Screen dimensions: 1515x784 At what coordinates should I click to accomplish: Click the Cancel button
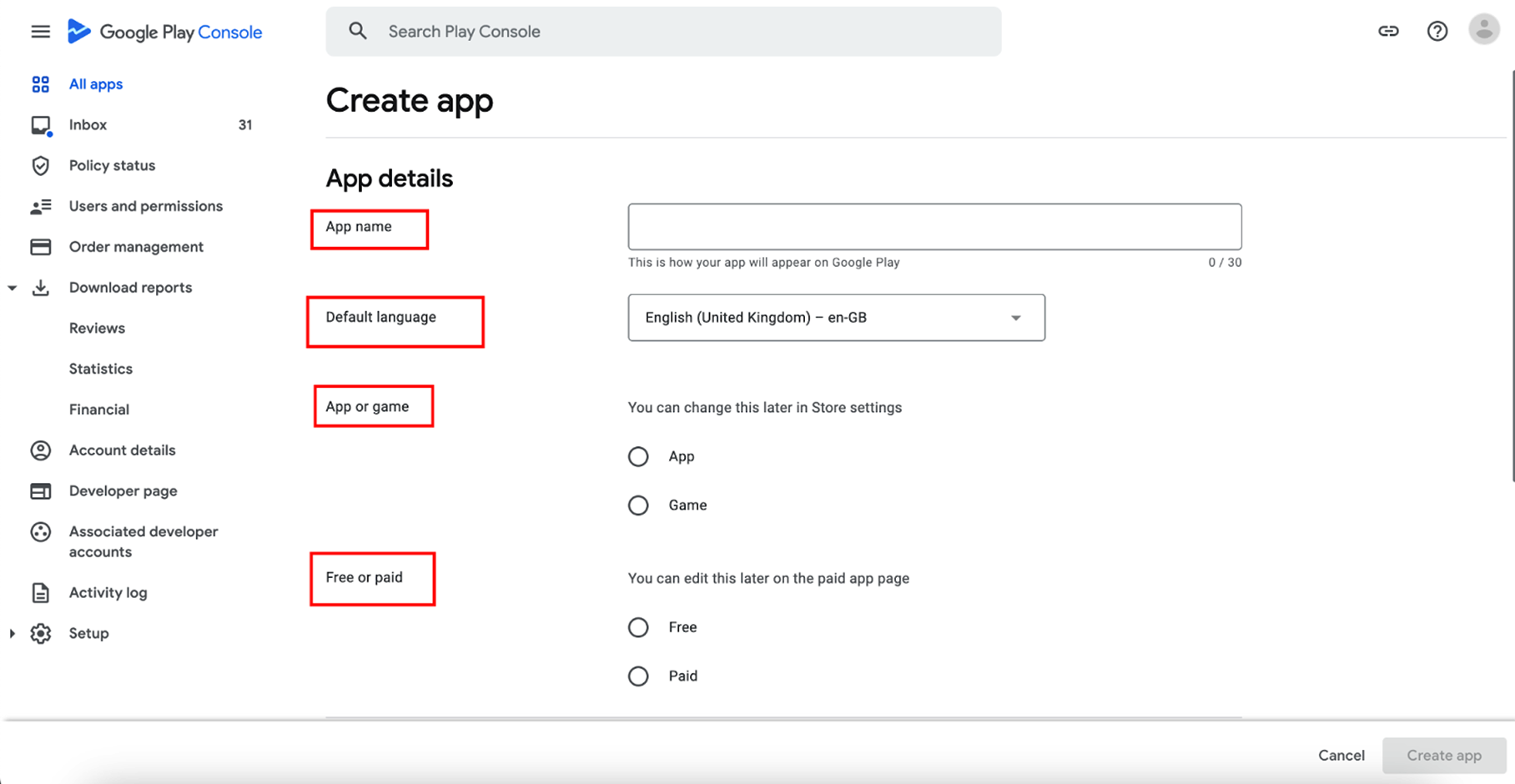point(1341,755)
